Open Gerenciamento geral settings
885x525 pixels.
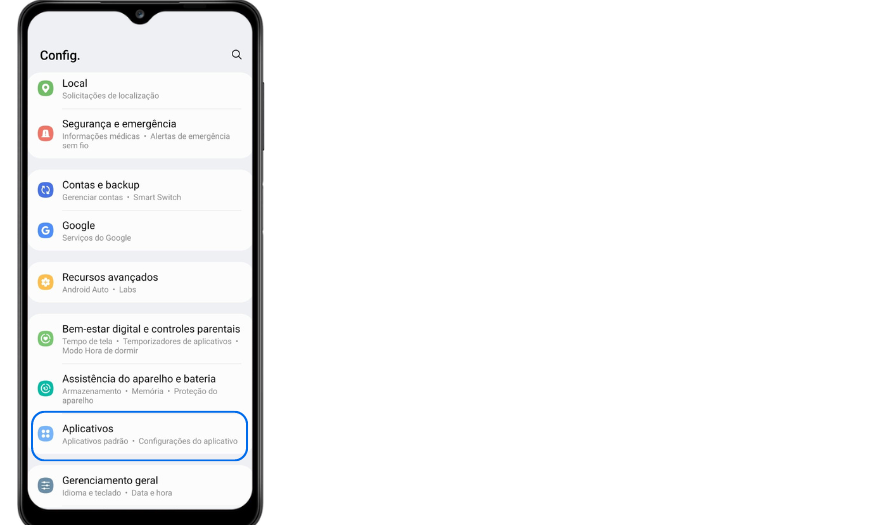140,485
